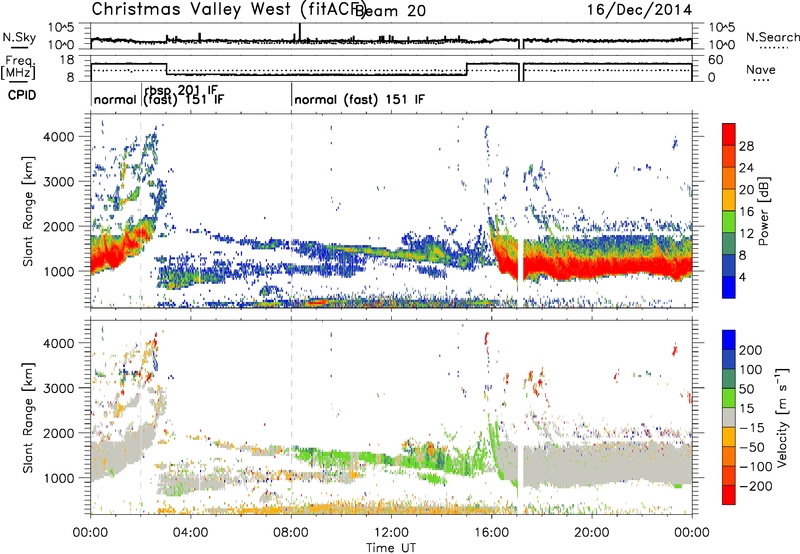Click the '04:00' time axis label

click(190, 533)
